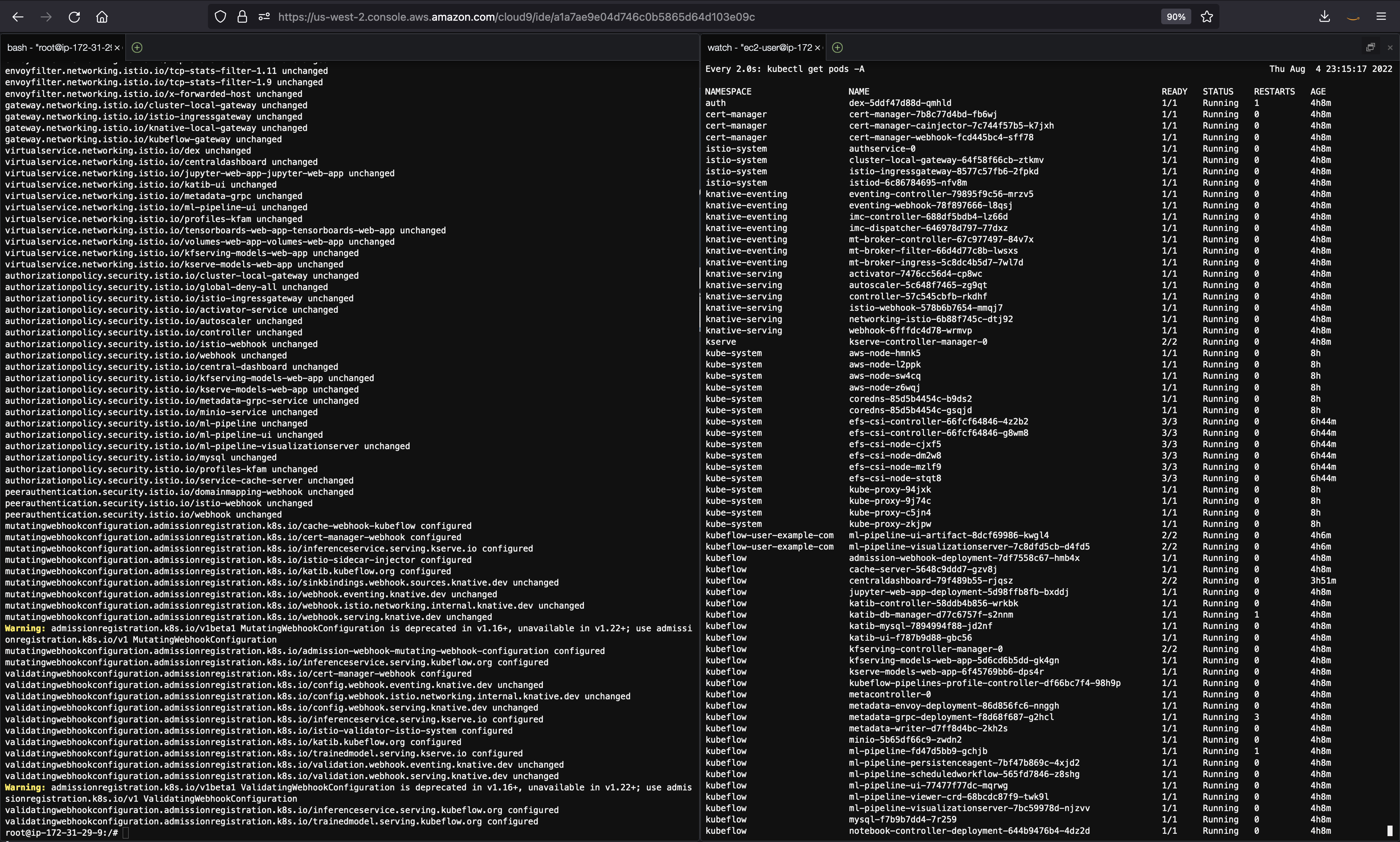
Task: Open the Amazon extension icon
Action: point(1353,17)
